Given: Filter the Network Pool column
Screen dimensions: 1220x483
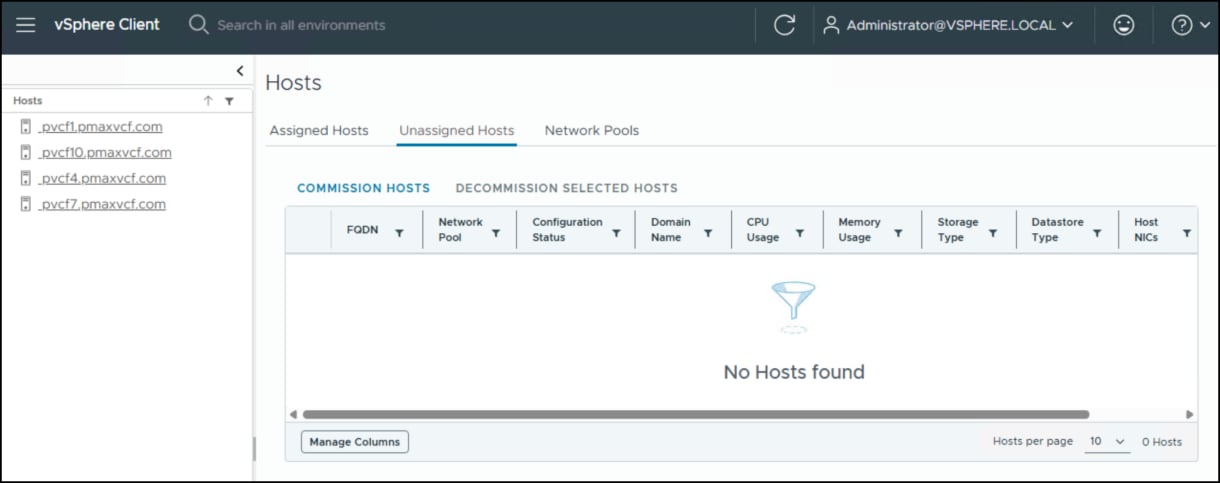Looking at the screenshot, I should click(x=496, y=233).
